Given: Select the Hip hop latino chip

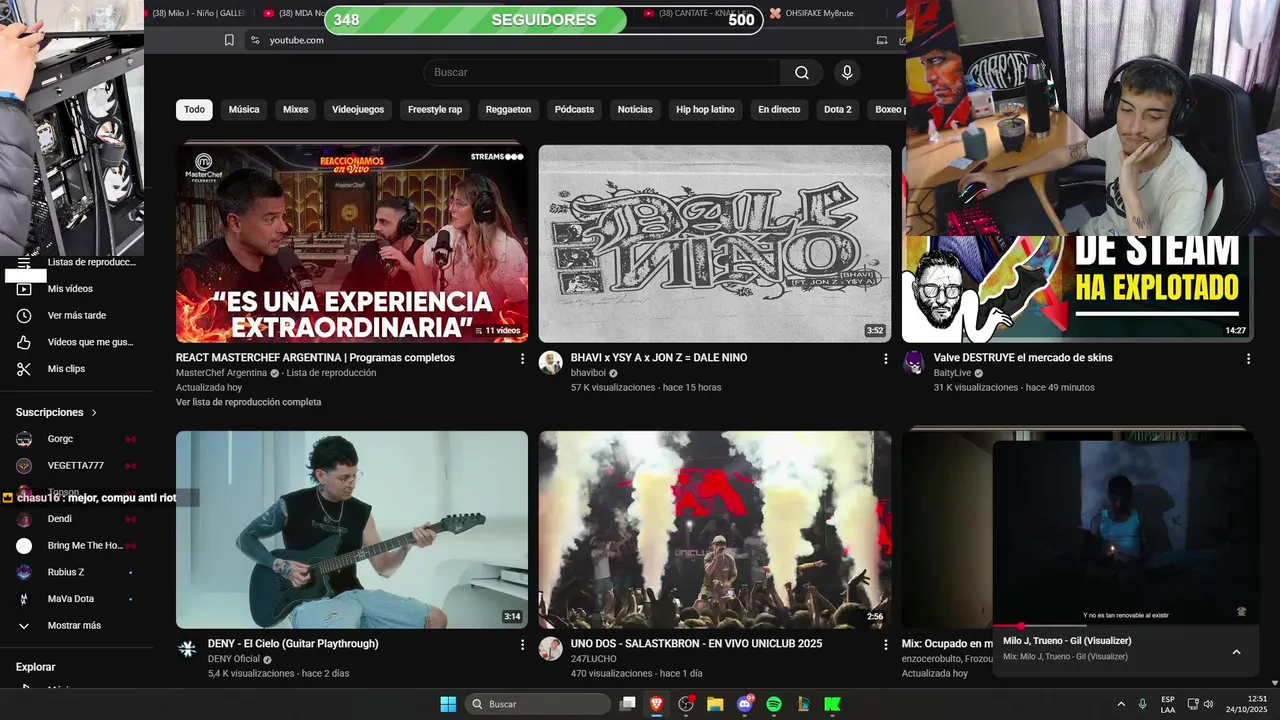Looking at the screenshot, I should coord(705,110).
